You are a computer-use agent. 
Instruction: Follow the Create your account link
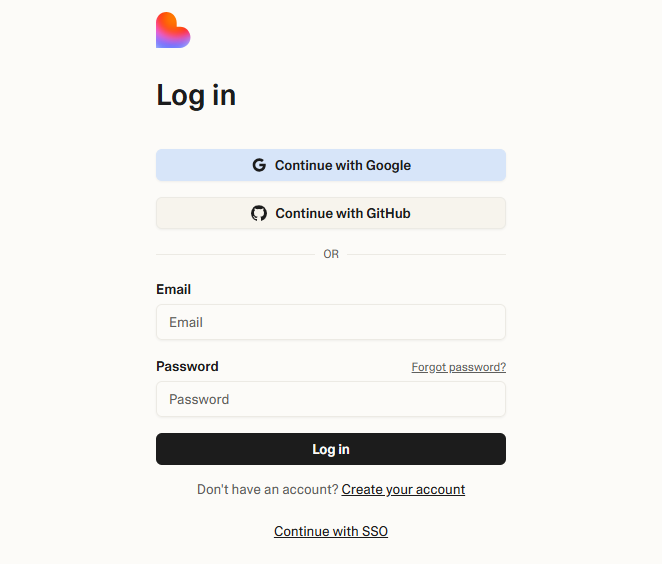click(403, 489)
